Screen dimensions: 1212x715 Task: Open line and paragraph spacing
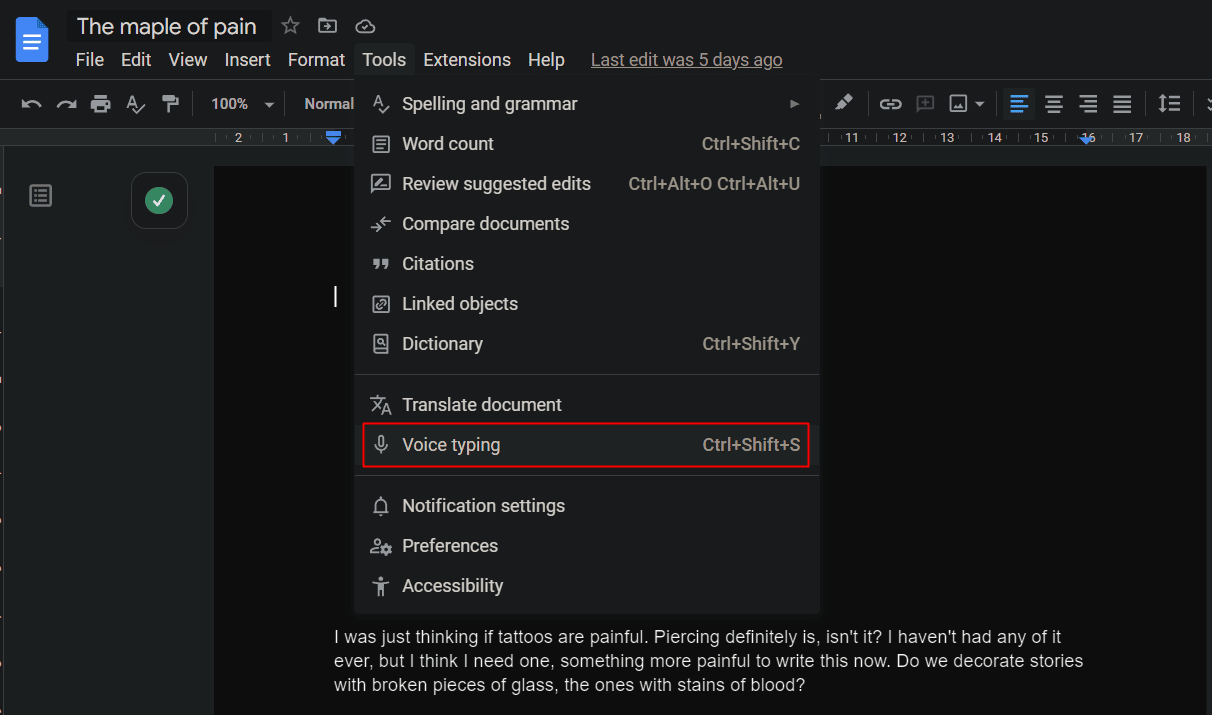(1169, 104)
